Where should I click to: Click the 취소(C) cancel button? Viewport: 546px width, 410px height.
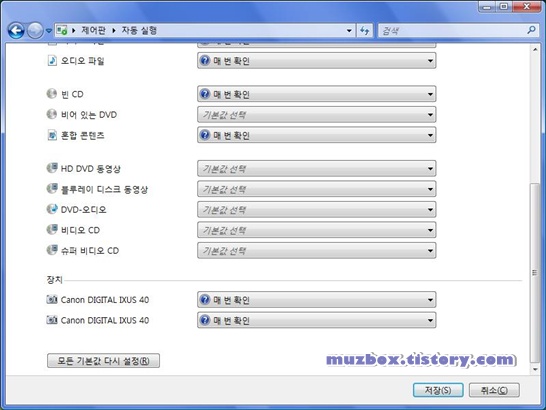click(494, 390)
